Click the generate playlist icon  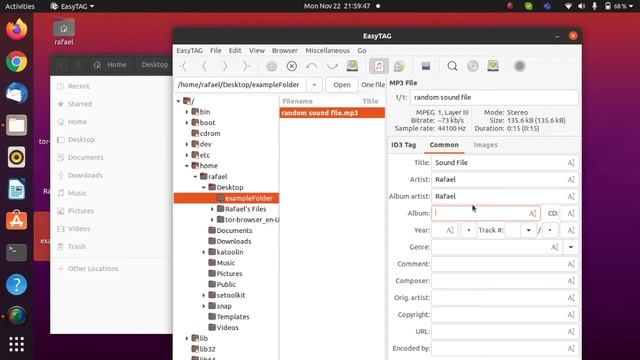[493, 66]
